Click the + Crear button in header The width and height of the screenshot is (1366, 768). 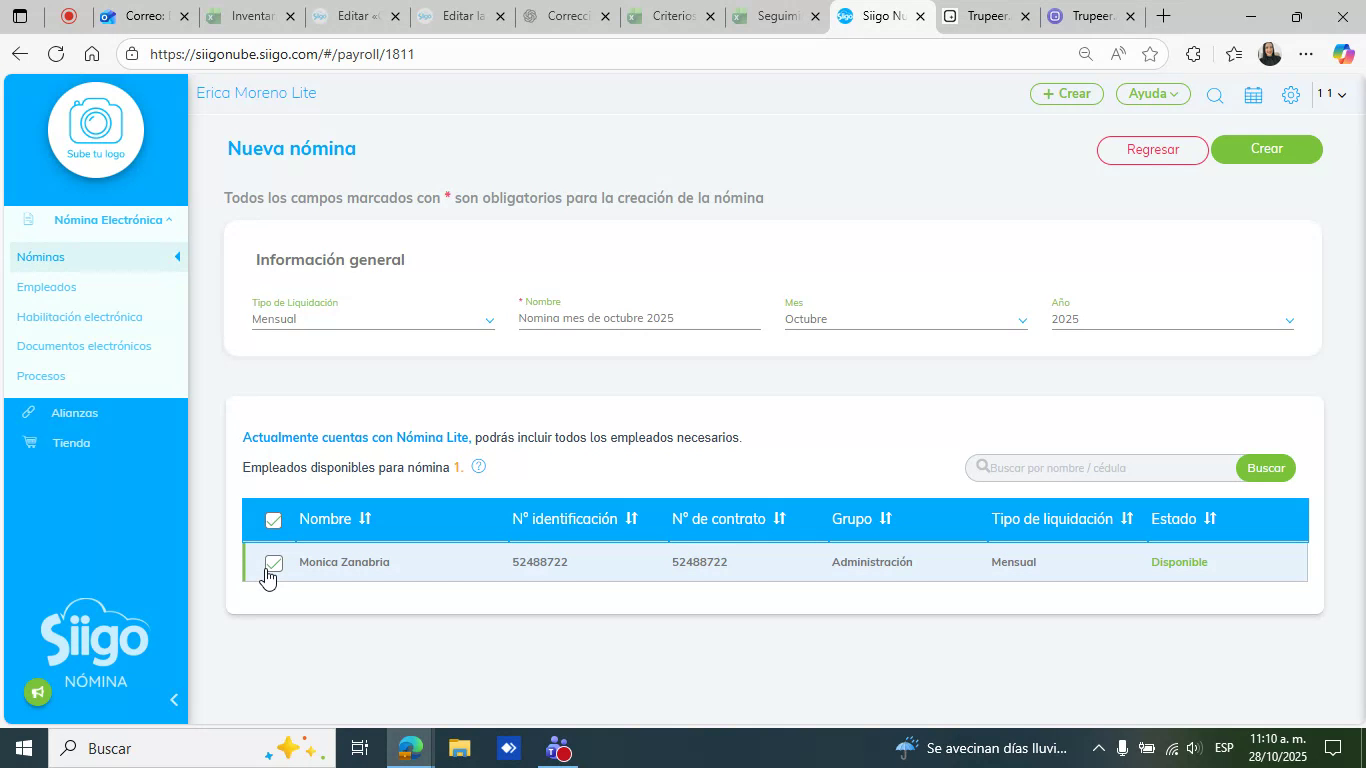1067,94
